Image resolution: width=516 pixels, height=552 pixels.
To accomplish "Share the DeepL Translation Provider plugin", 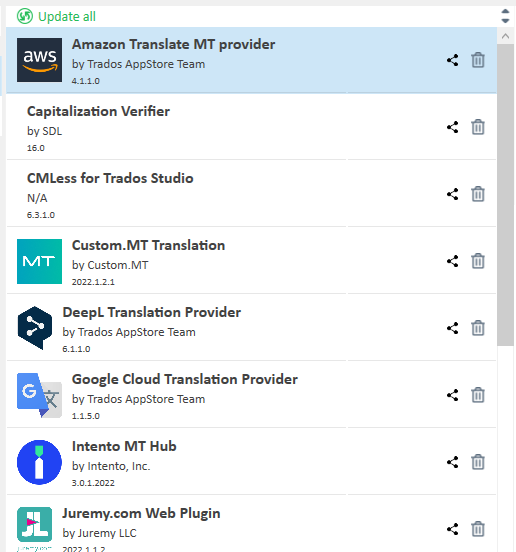I will click(453, 328).
